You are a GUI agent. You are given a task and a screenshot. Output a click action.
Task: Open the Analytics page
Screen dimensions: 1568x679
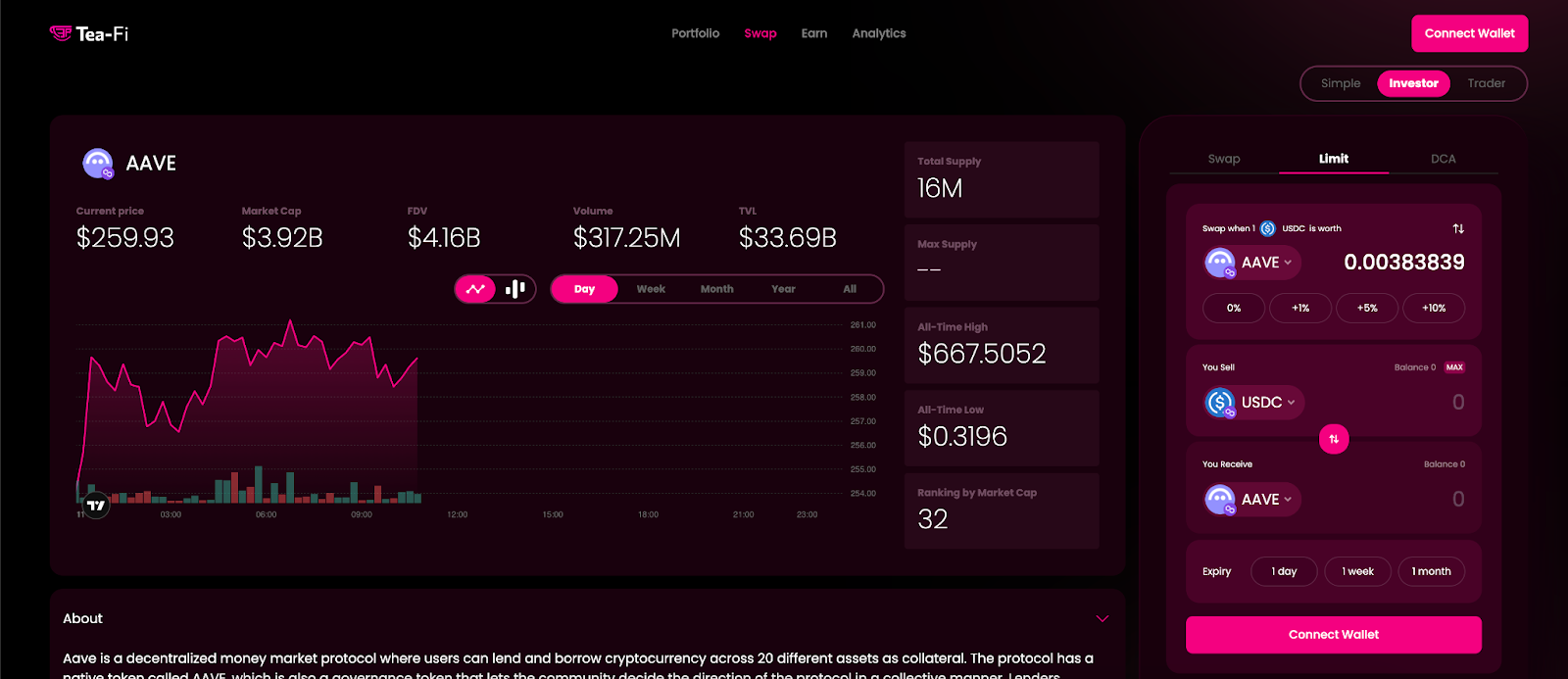tap(879, 33)
